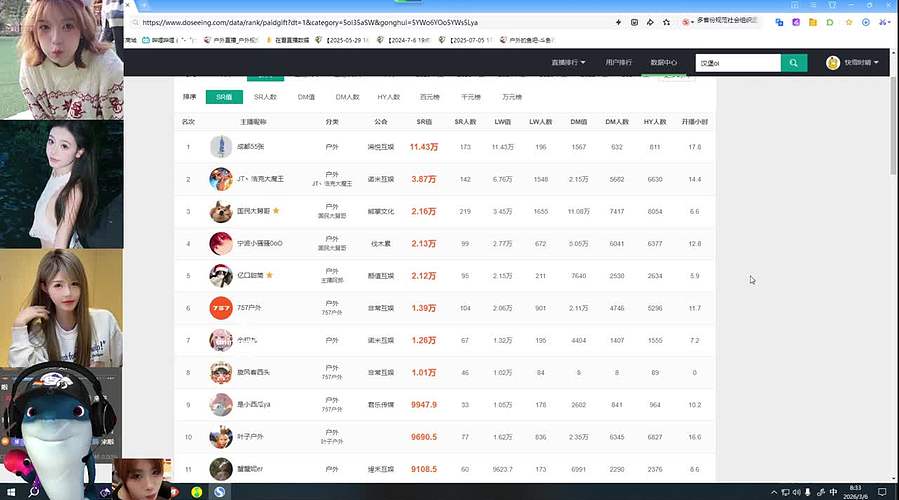Click the site search input field
Viewport: 899px width, 500px height.
(738, 63)
